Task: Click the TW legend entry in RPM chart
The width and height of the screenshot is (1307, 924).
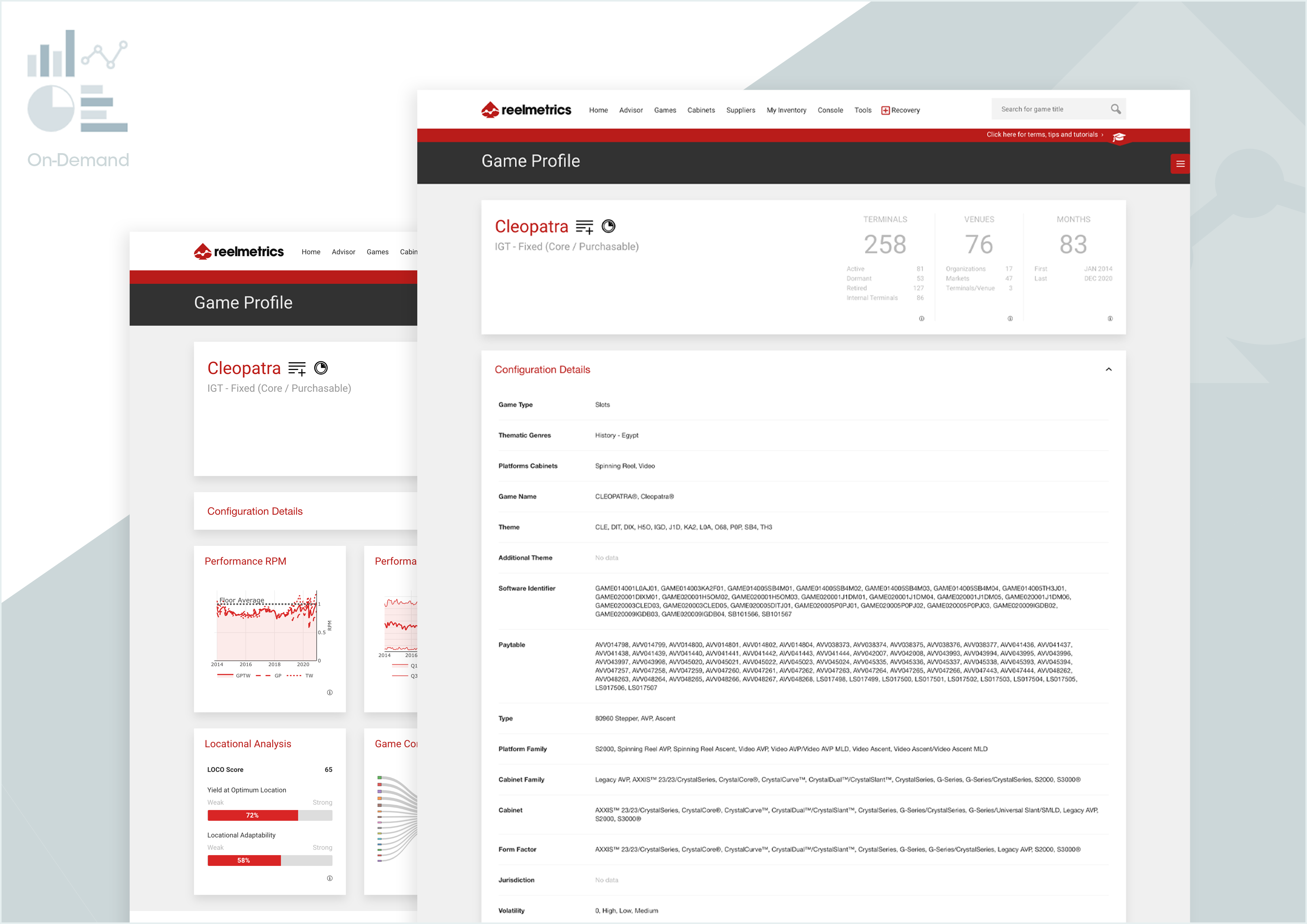Action: [x=300, y=676]
